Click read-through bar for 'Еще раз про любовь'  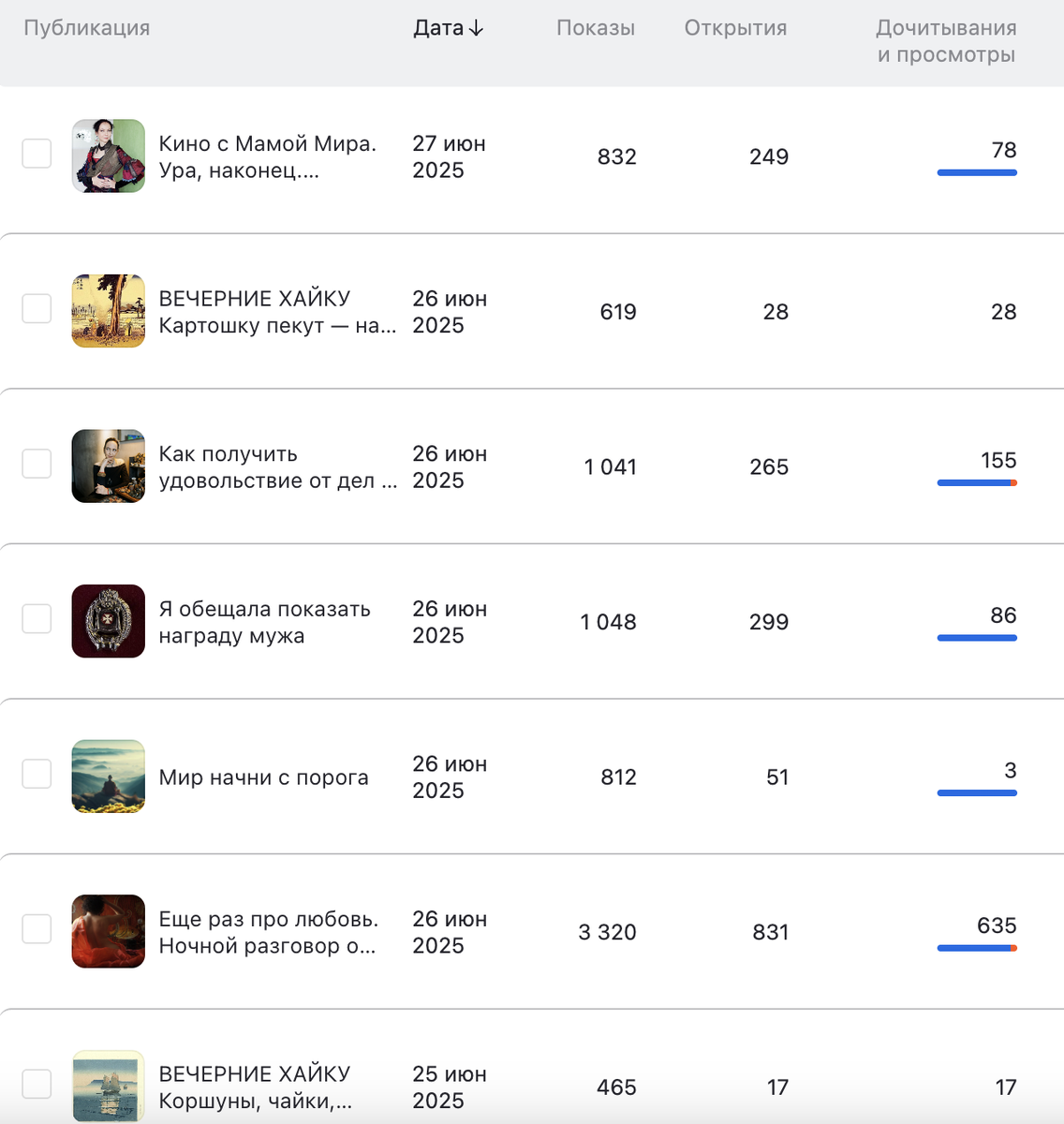pyautogui.click(x=977, y=948)
